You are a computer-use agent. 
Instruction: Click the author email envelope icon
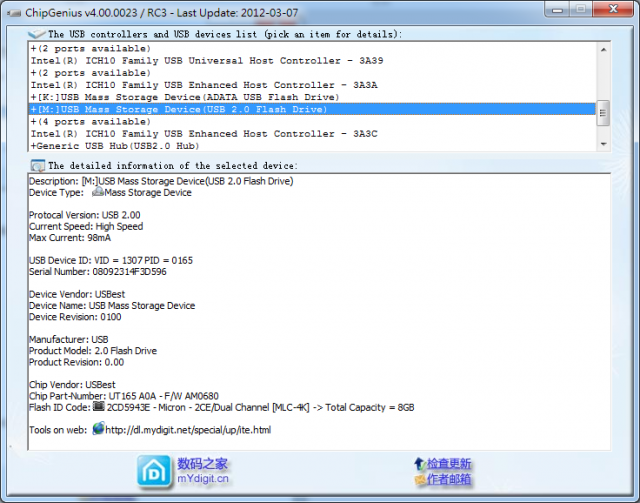point(420,479)
